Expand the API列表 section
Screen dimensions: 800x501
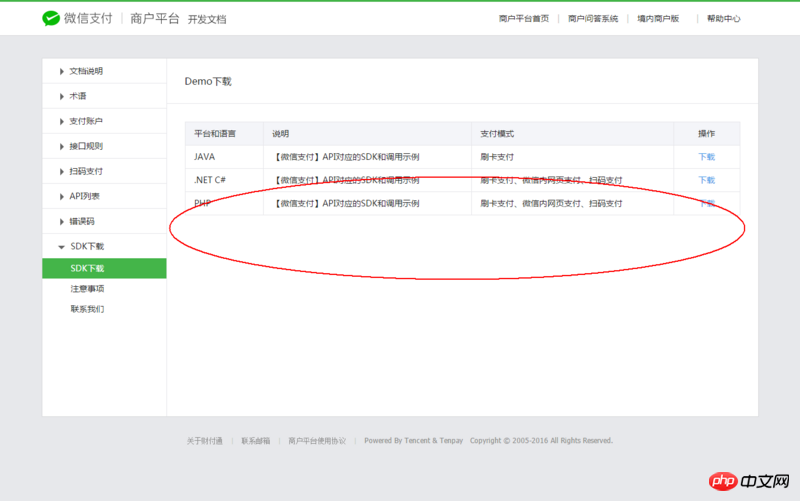click(84, 196)
